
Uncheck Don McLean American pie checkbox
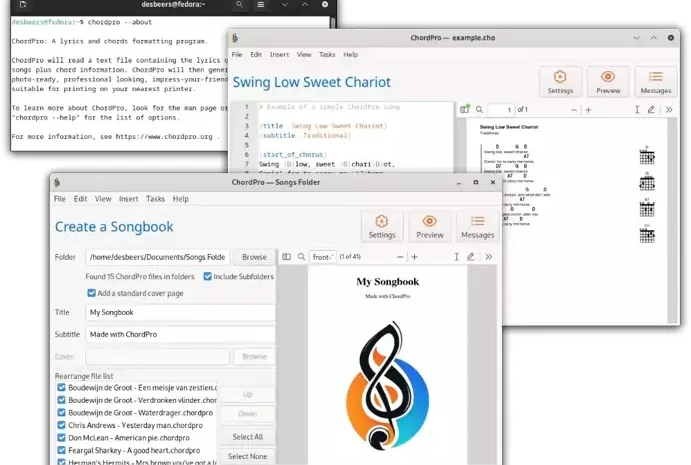(61, 438)
